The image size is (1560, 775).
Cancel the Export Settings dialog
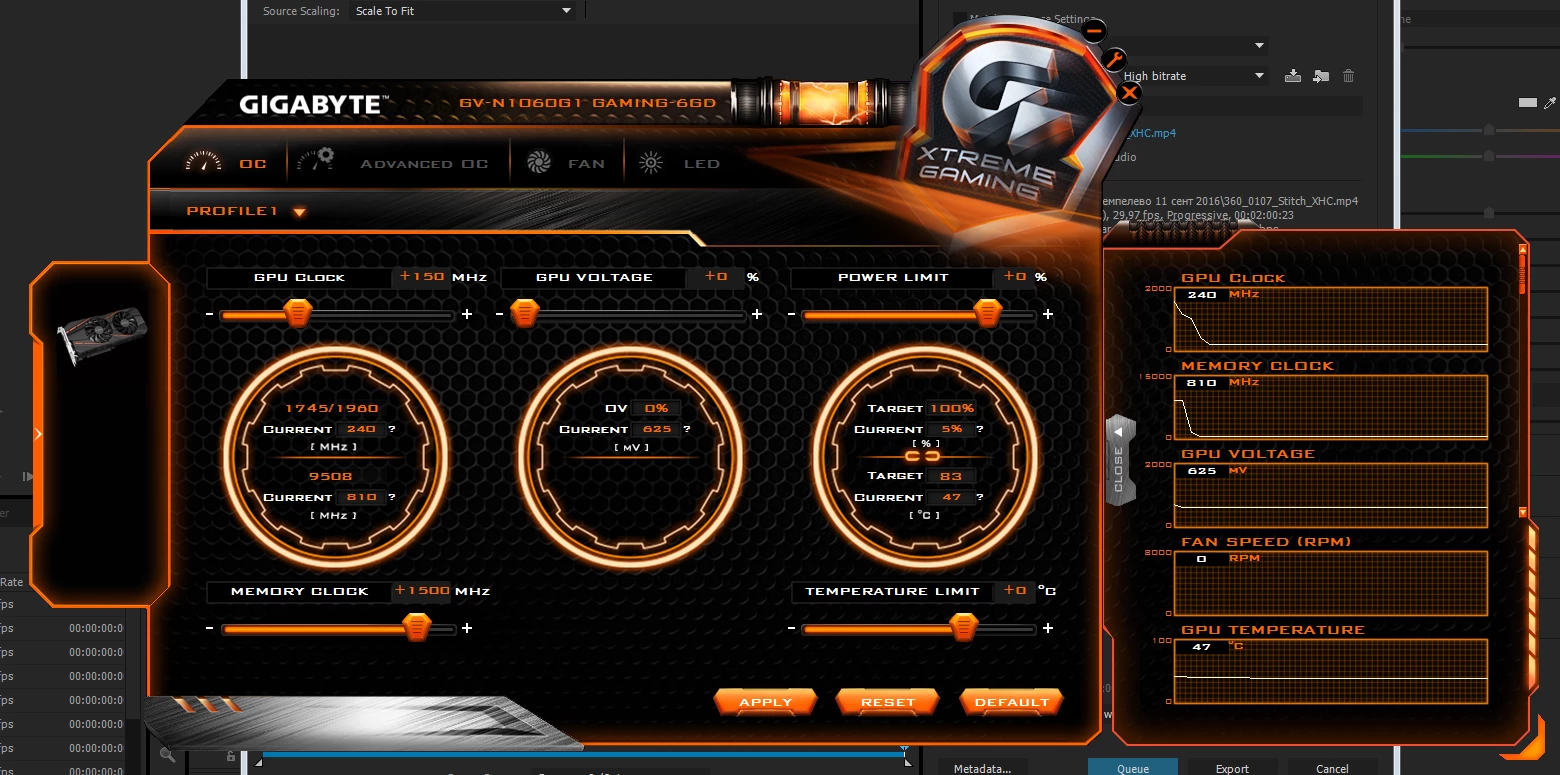pyautogui.click(x=1332, y=768)
